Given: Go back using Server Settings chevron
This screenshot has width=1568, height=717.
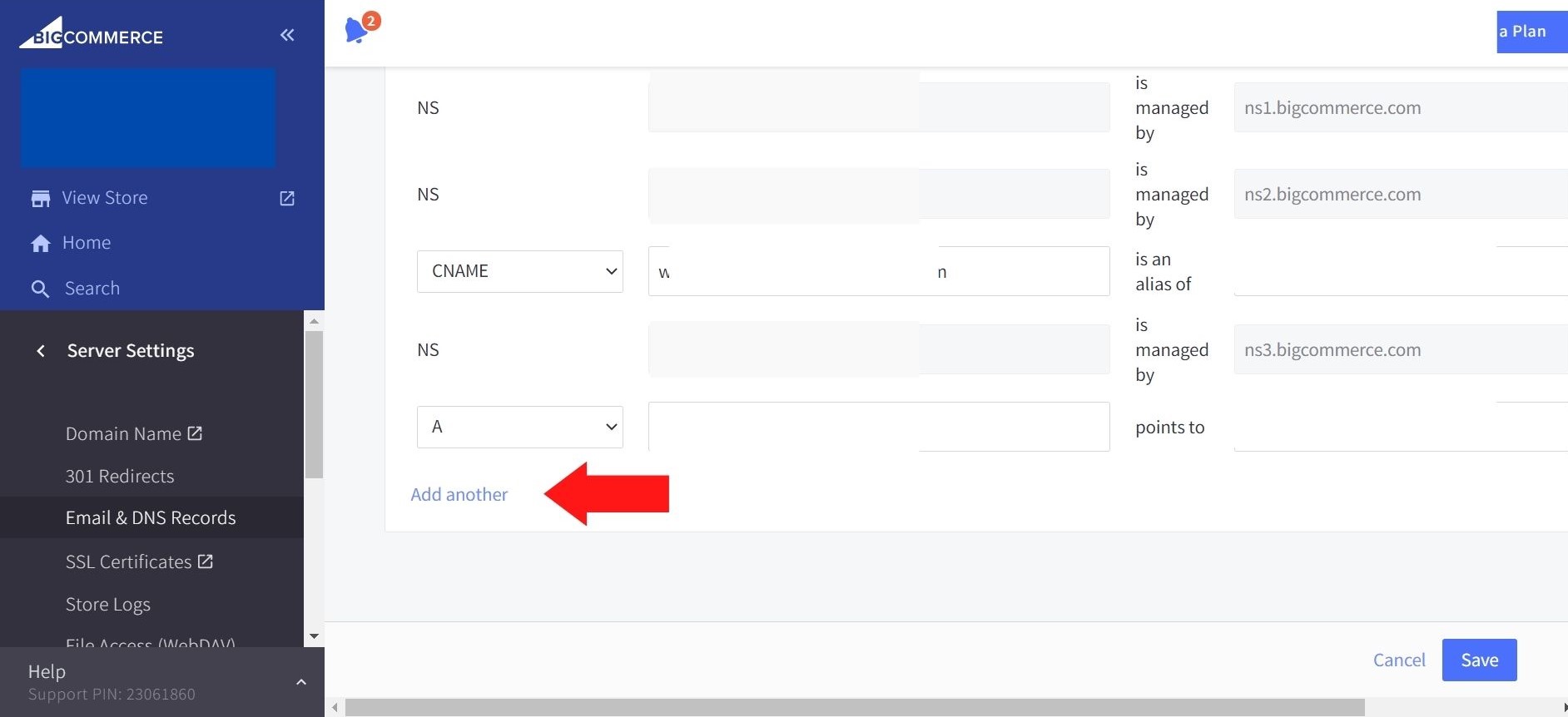Looking at the screenshot, I should [41, 351].
